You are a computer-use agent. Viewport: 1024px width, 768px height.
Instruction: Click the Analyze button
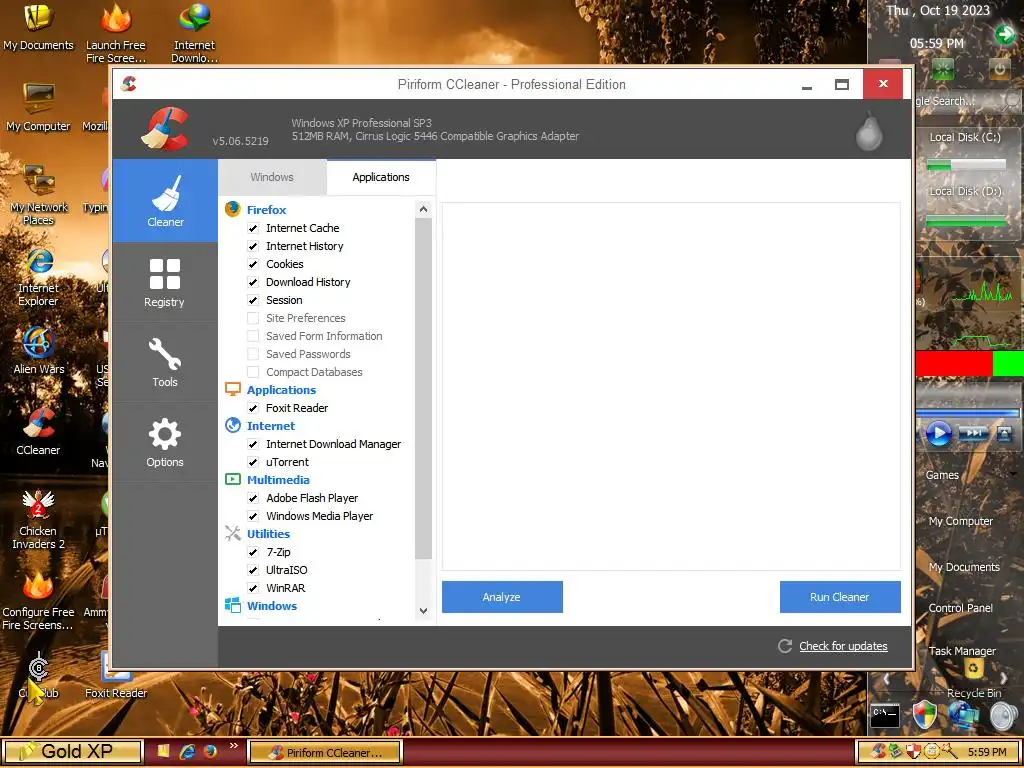502,597
